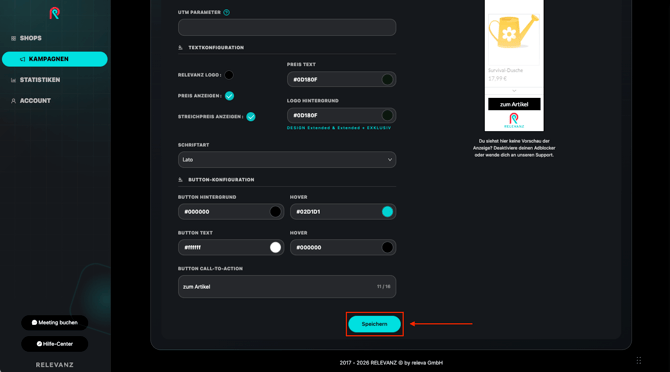Screen dimensions: 670x372
Task: Open the Button Hintergrund hover color swatch
Action: coord(387,212)
